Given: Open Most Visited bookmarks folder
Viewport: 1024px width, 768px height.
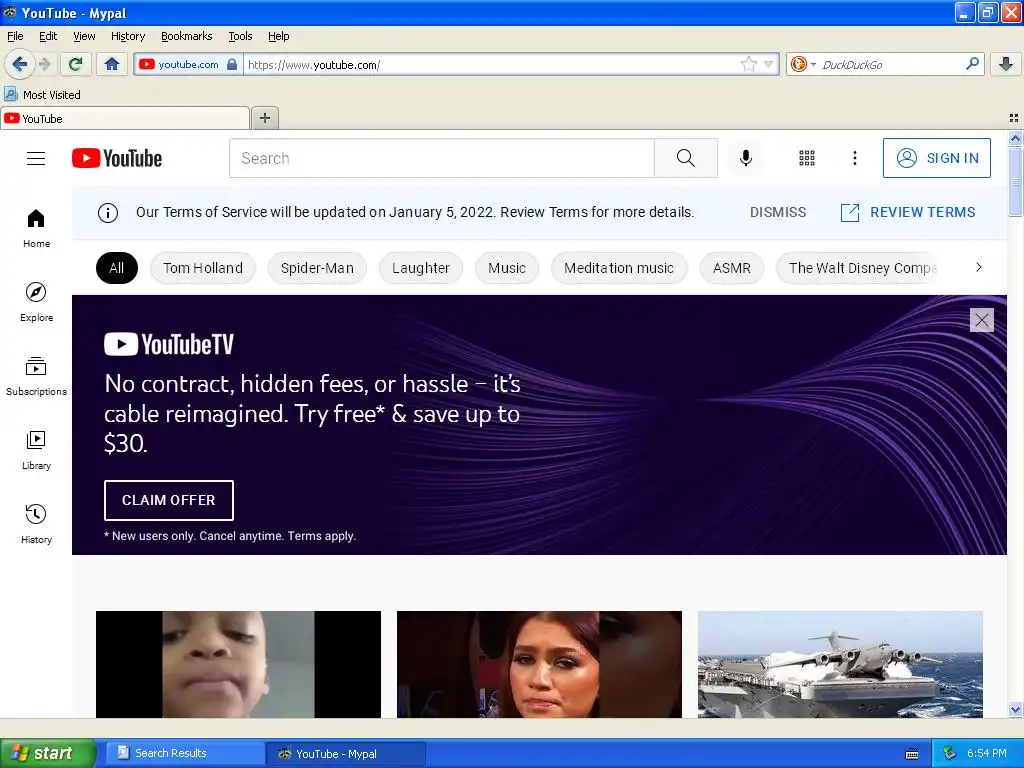Looking at the screenshot, I should pyautogui.click(x=42, y=95).
